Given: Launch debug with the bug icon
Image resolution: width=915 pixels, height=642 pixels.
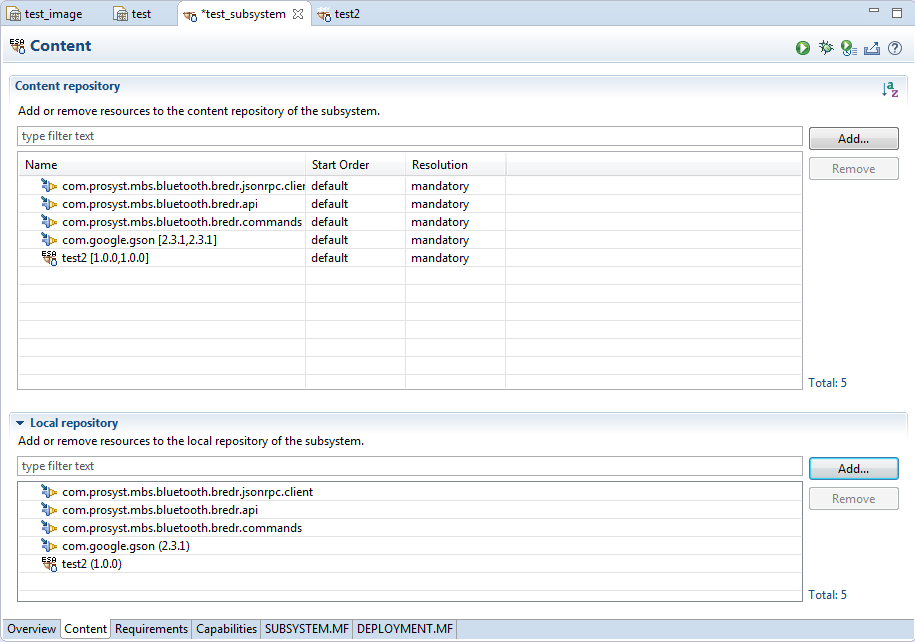Looking at the screenshot, I should coord(825,47).
